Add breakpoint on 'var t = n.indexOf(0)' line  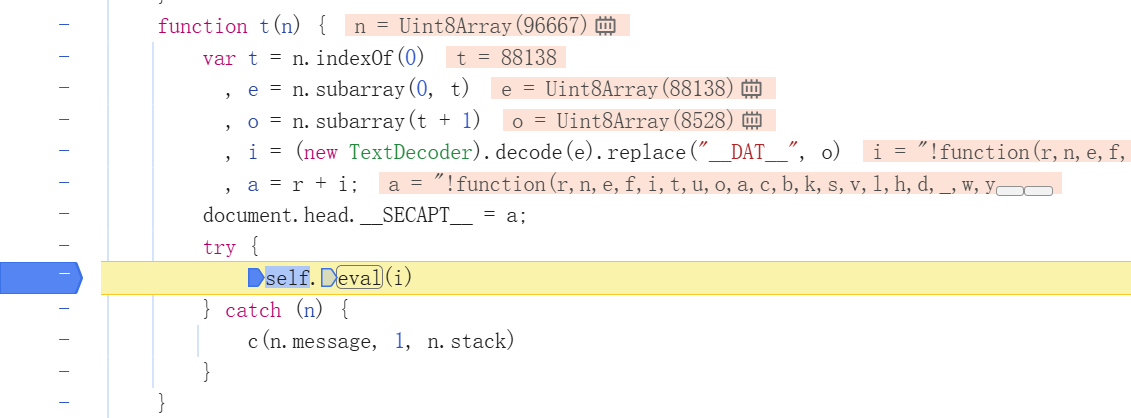tap(63, 58)
